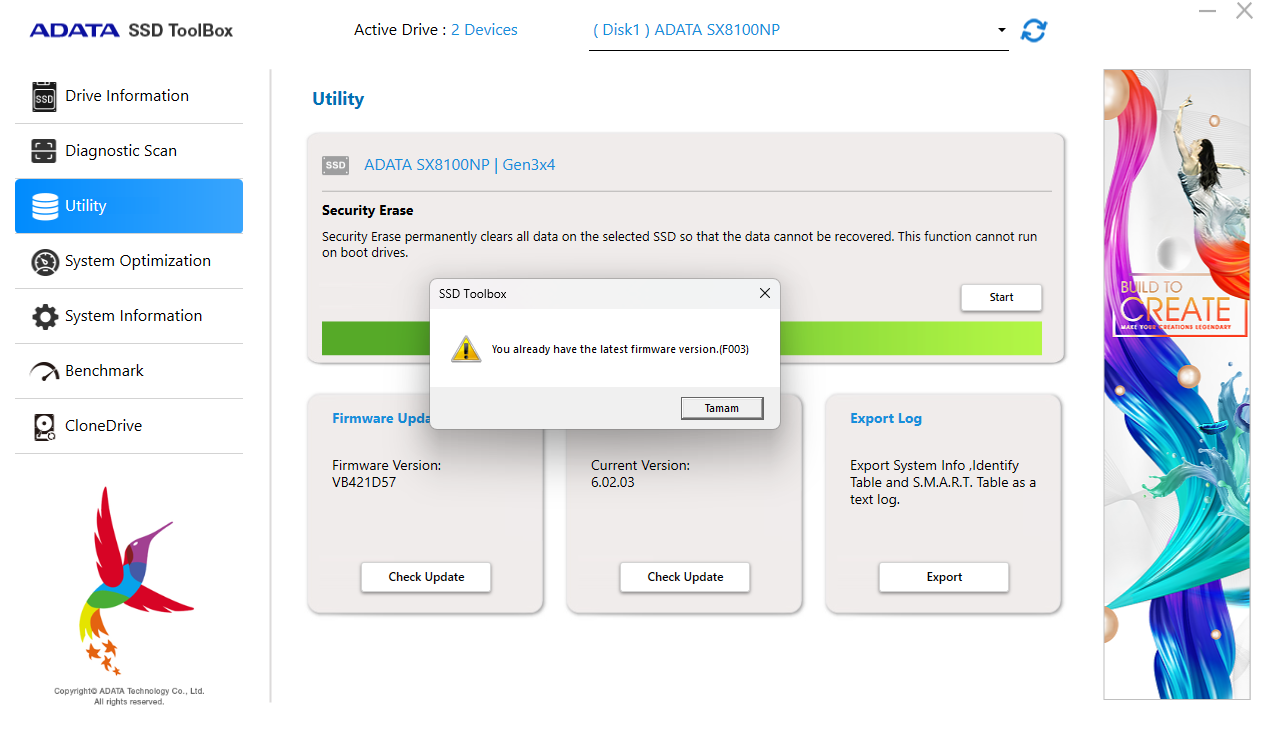Click the Drive Information SSD icon

pos(44,96)
